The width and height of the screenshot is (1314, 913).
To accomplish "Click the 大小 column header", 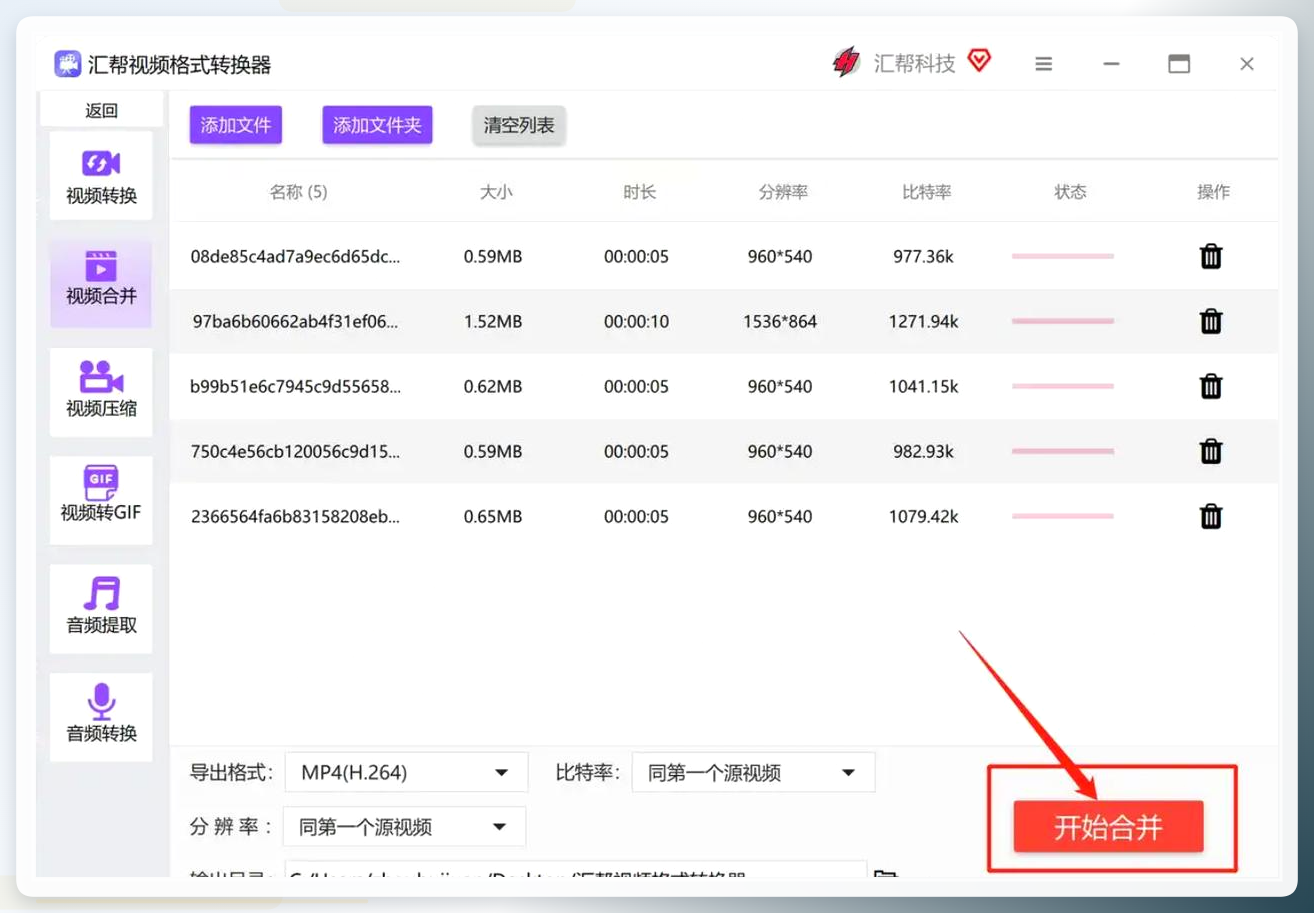I will pyautogui.click(x=496, y=192).
